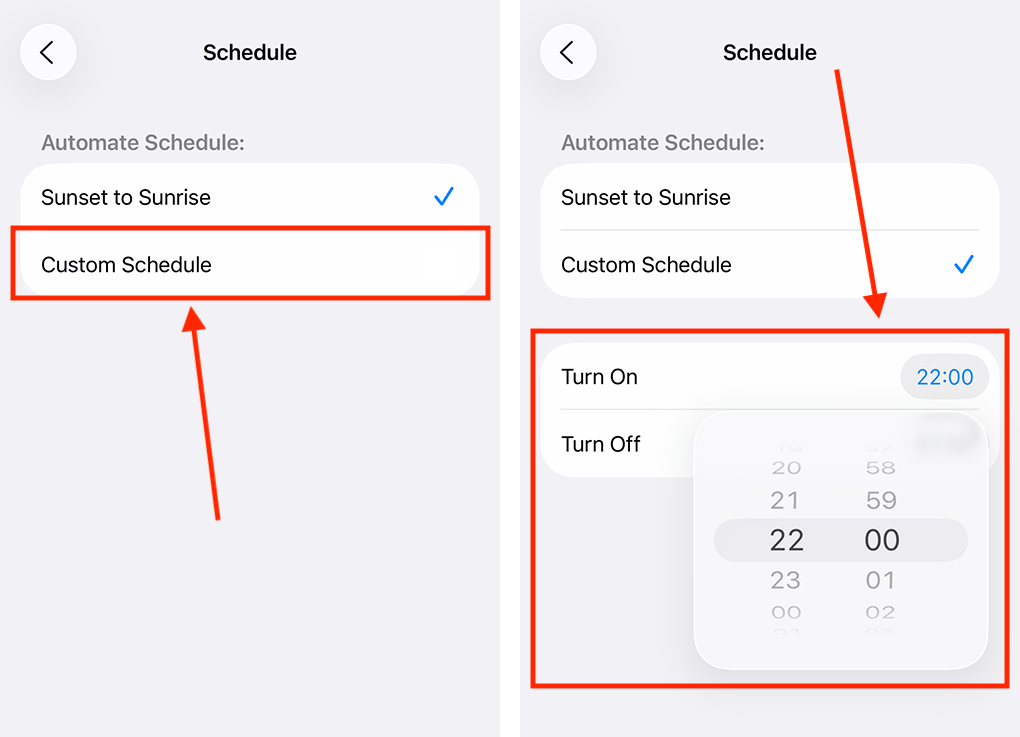
Task: Open the Turn Off time row
Action: 601,444
